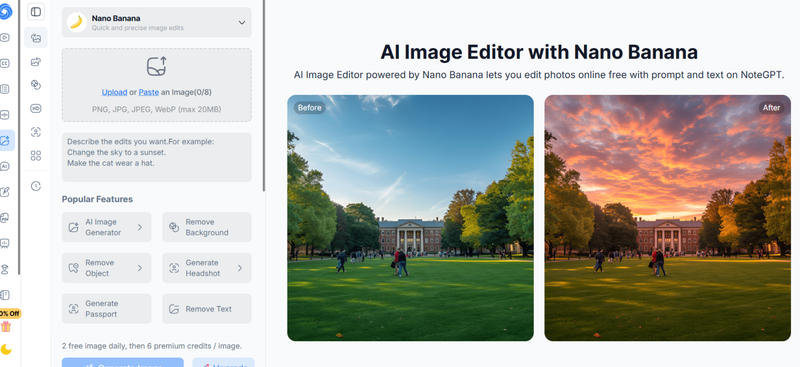The height and width of the screenshot is (367, 800).
Task: Open the video tool in the far-left sidebar
Action: pyautogui.click(x=5, y=37)
